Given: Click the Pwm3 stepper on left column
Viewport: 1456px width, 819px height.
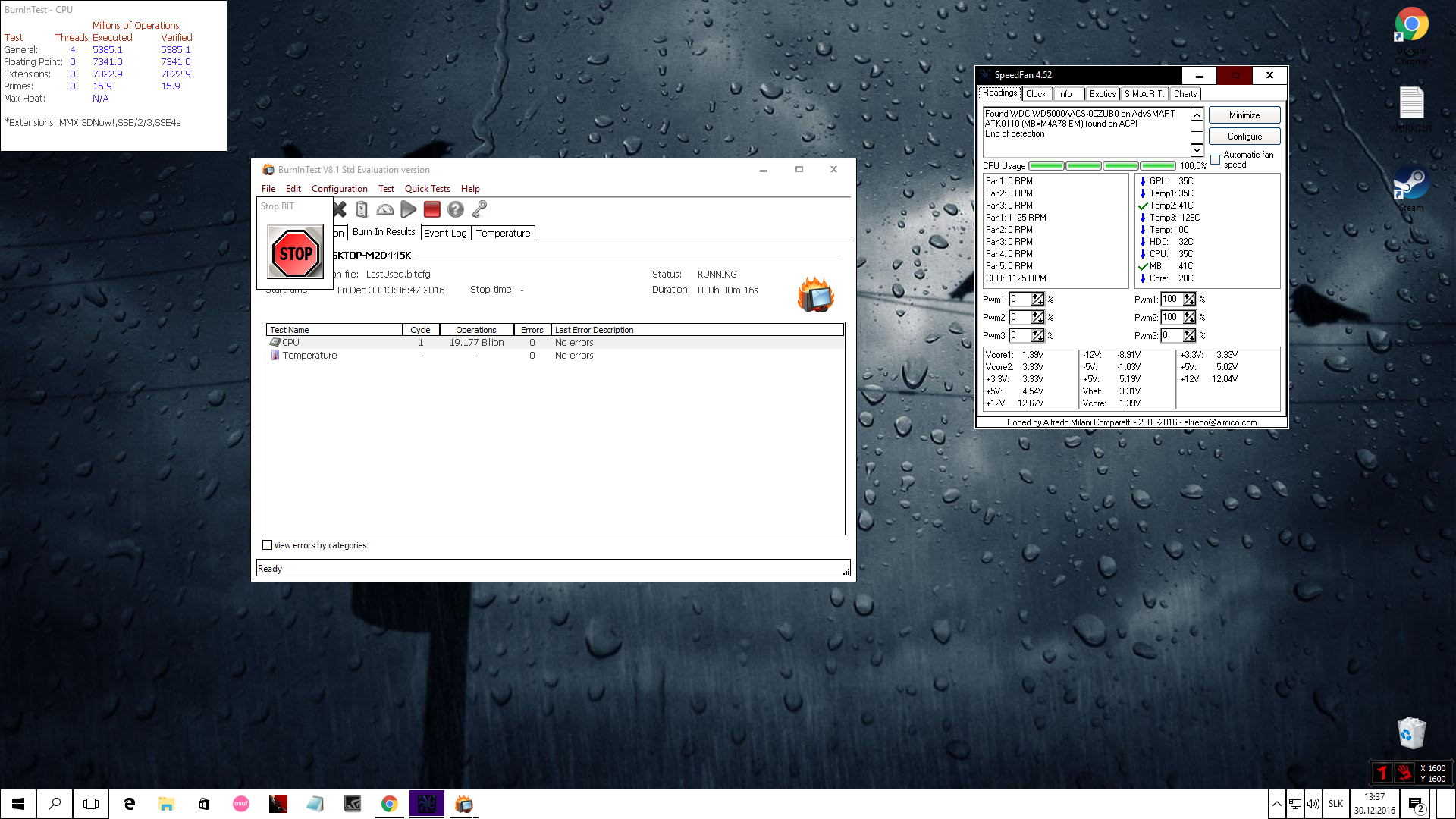Looking at the screenshot, I should coord(1037,336).
